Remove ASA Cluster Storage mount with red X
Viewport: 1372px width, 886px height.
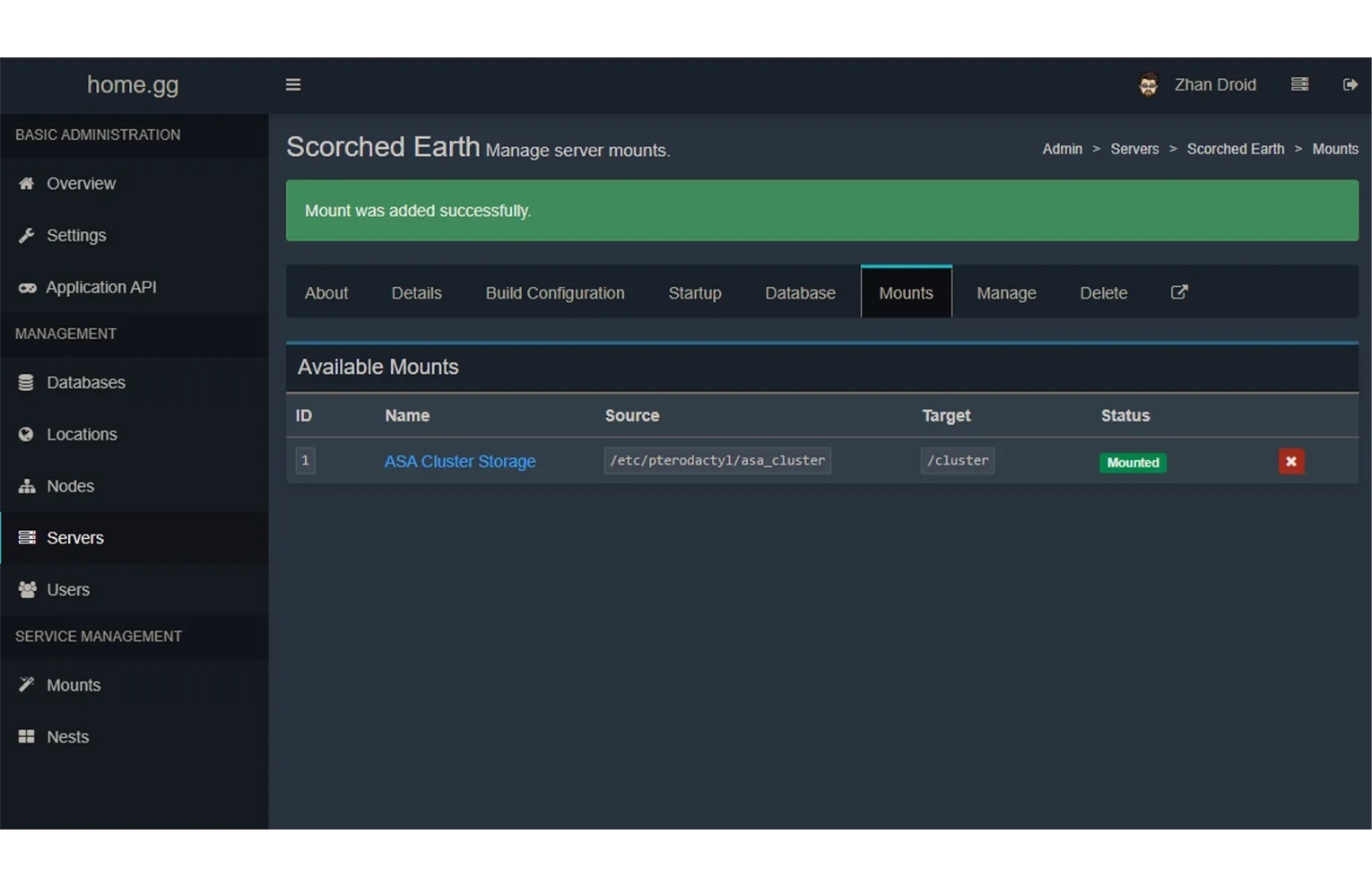(x=1290, y=462)
